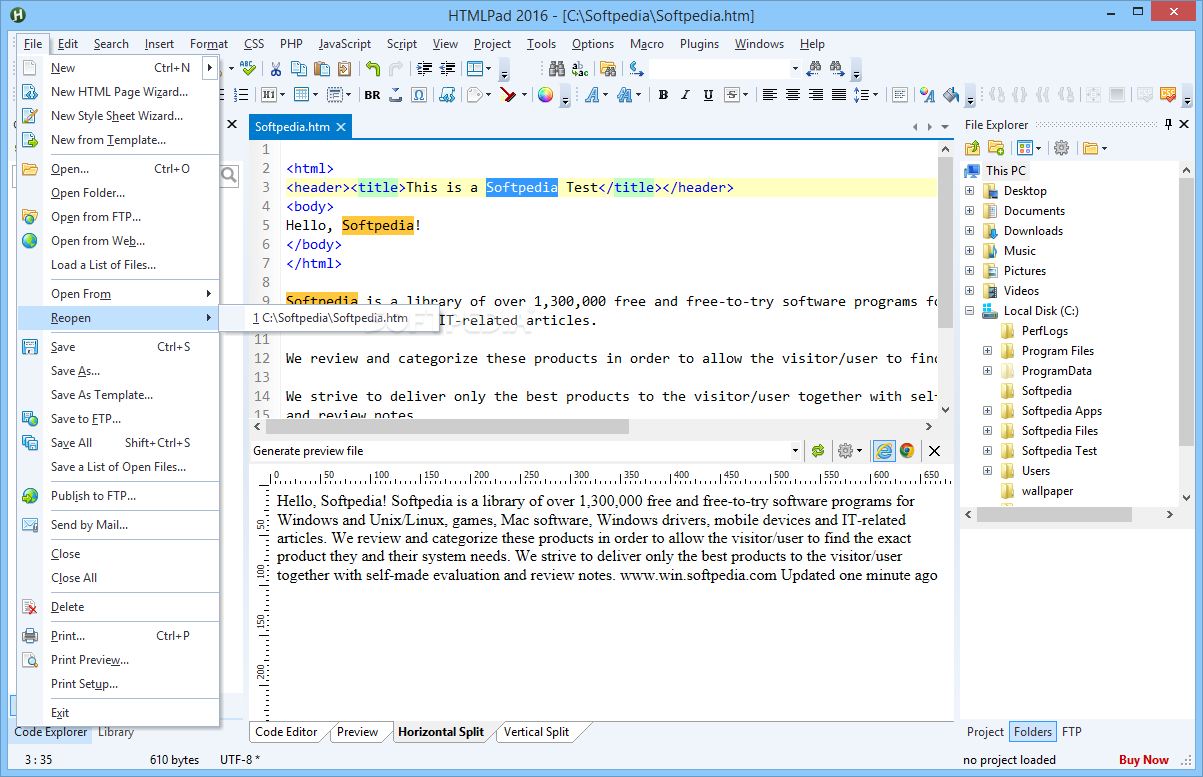This screenshot has height=777, width=1203.
Task: Click the Cut scissors icon
Action: [275, 69]
